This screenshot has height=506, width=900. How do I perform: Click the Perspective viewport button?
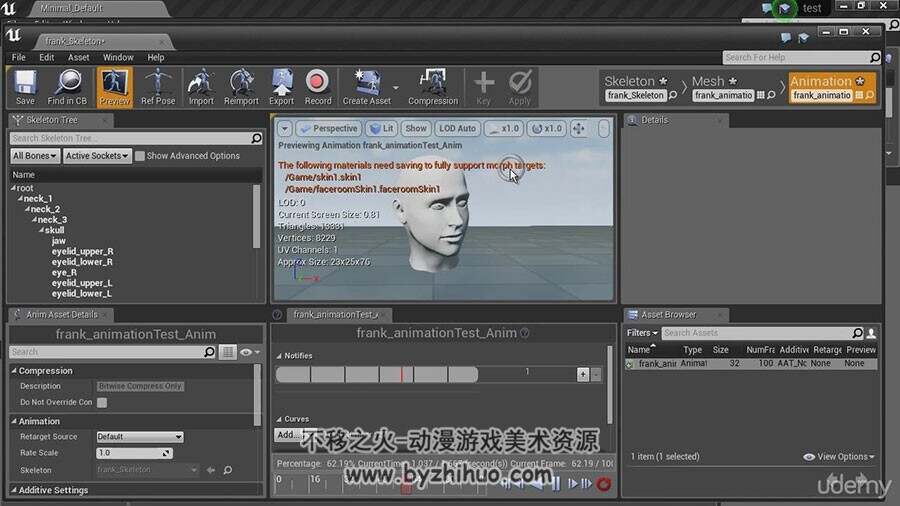click(329, 129)
